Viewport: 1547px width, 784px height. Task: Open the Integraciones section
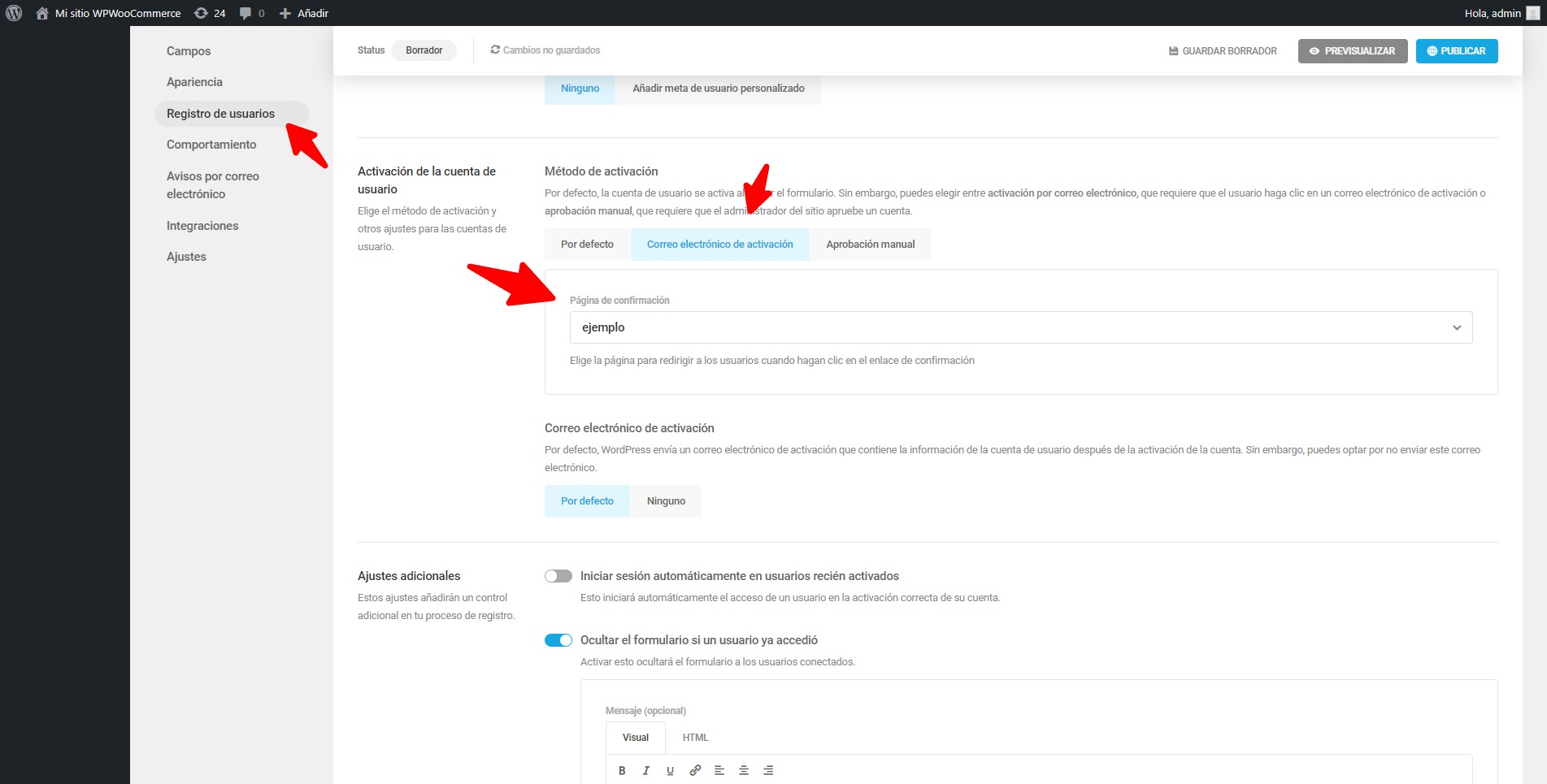[202, 226]
